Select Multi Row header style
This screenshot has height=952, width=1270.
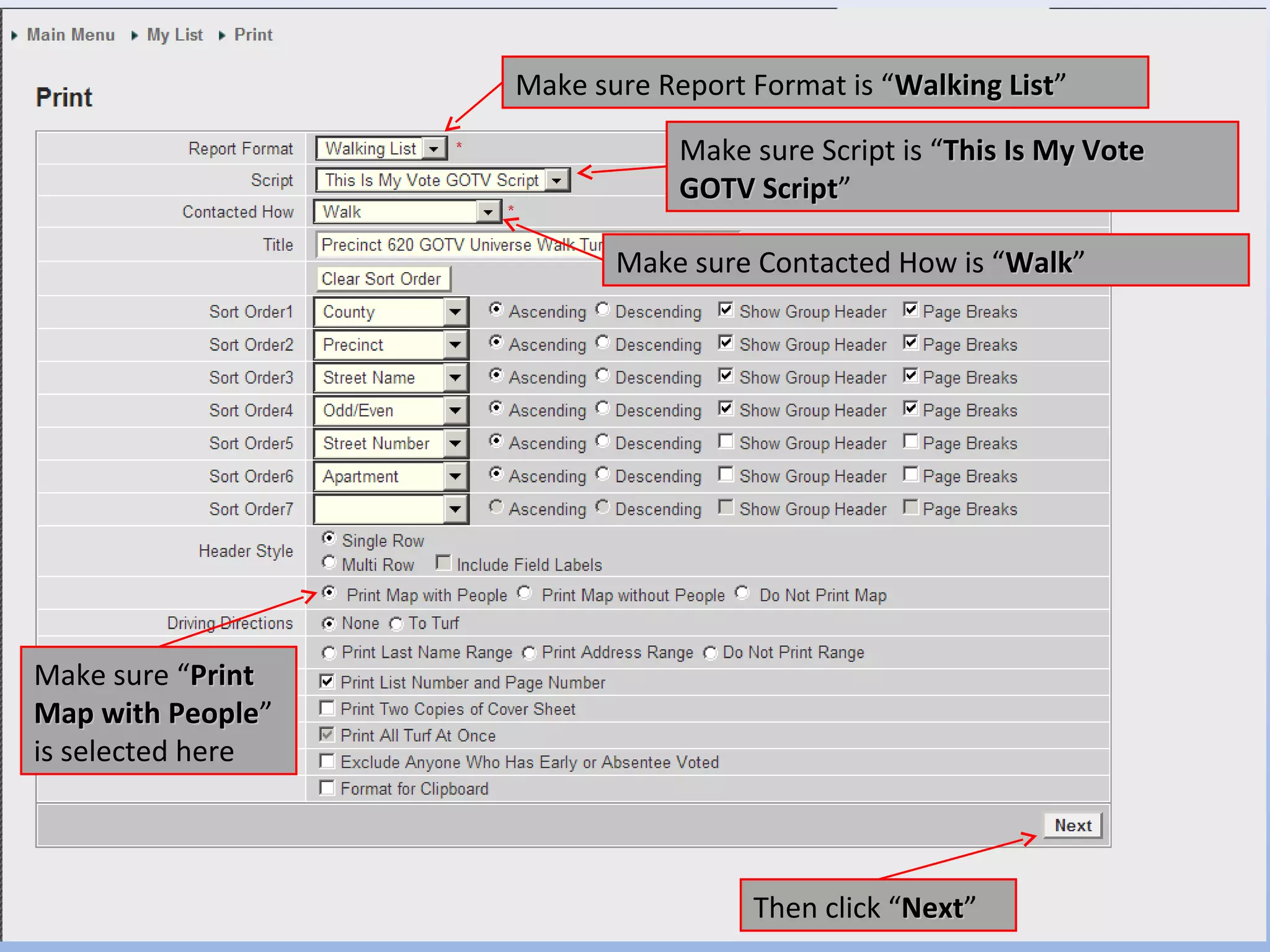coord(329,562)
